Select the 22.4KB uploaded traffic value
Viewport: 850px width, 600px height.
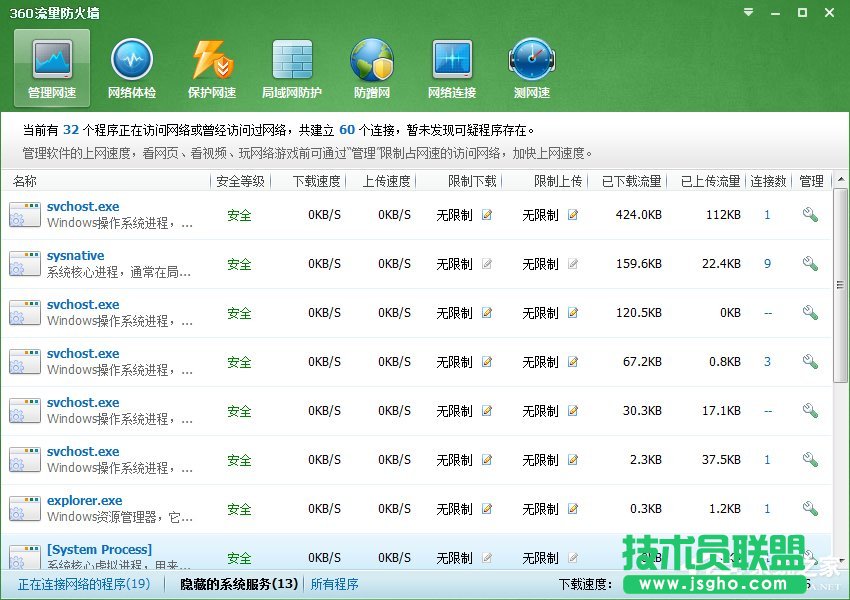click(x=721, y=264)
